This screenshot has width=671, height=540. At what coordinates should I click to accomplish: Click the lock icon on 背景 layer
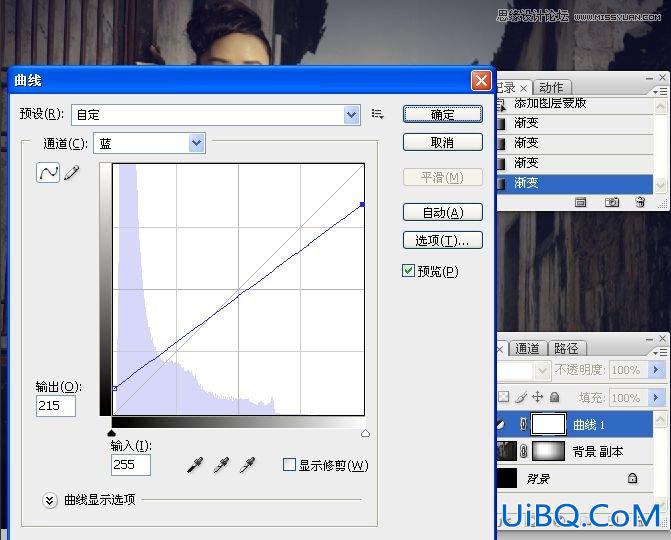[632, 478]
